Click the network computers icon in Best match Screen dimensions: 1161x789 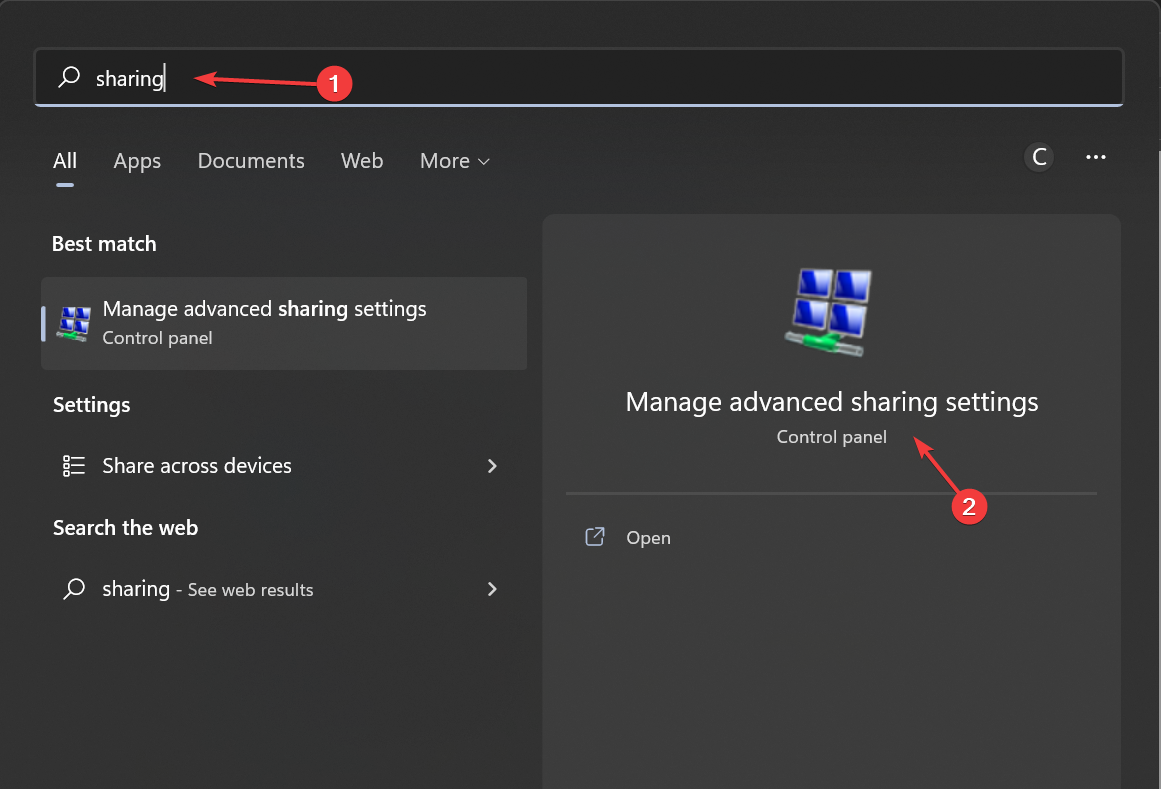point(74,323)
